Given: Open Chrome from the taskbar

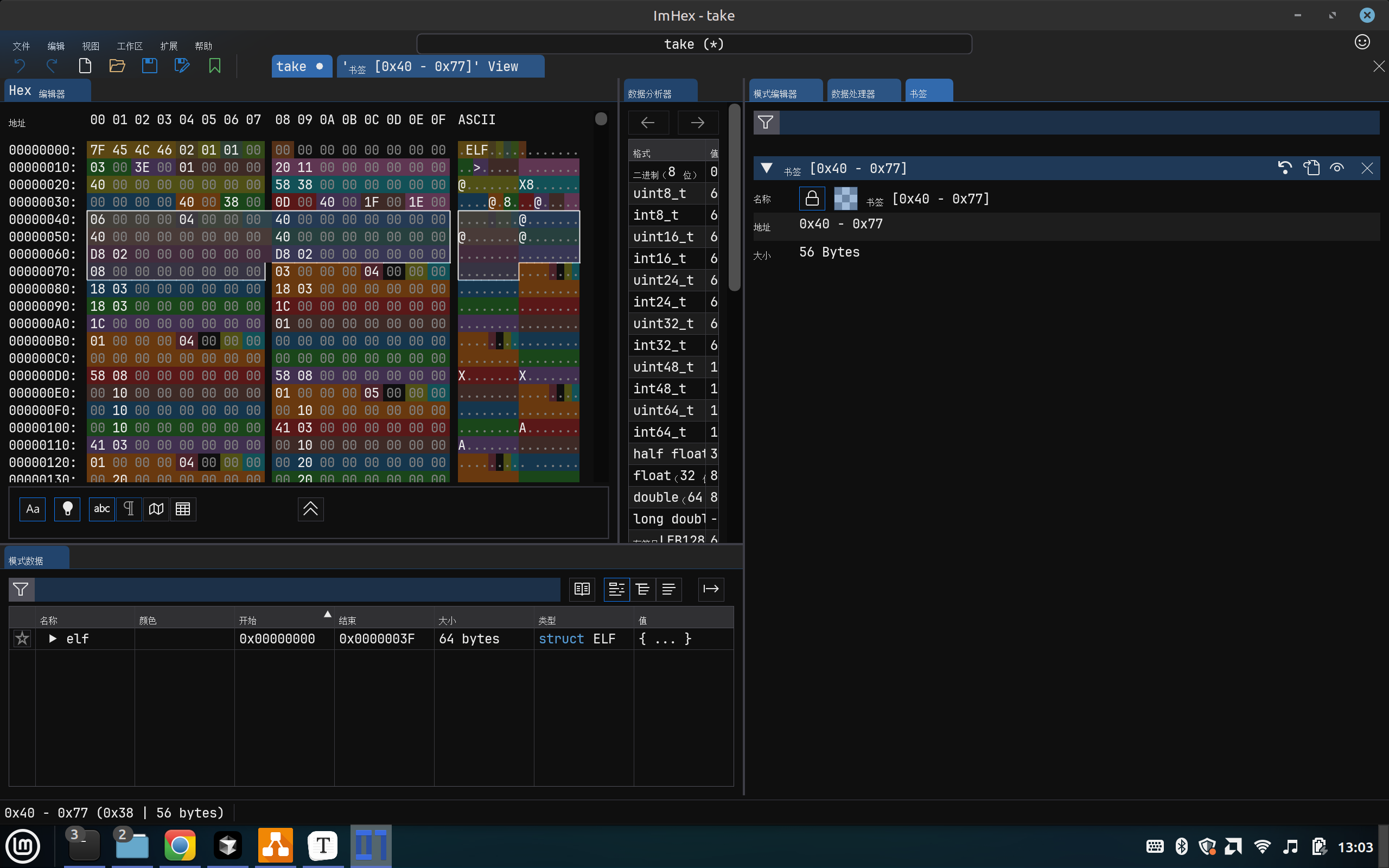Looking at the screenshot, I should (x=180, y=846).
